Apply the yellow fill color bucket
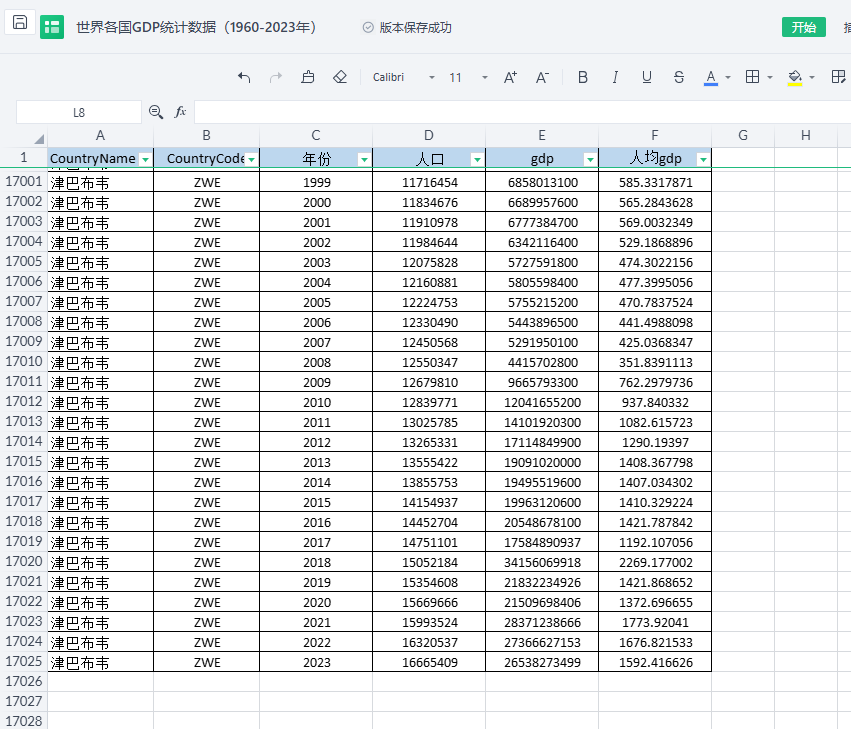Viewport: 851px width, 729px height. [x=795, y=78]
